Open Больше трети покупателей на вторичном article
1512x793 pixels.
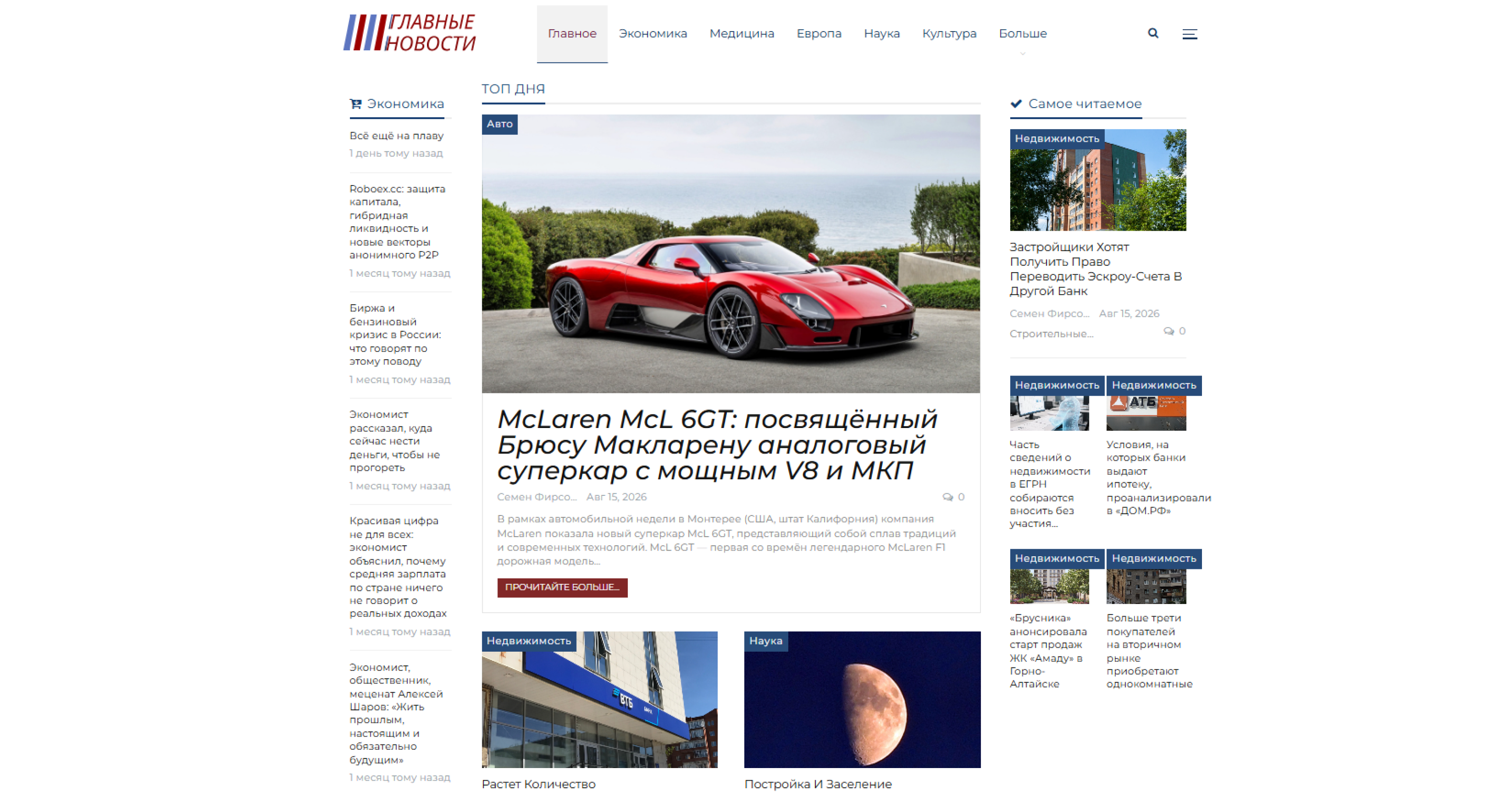pos(1149,650)
